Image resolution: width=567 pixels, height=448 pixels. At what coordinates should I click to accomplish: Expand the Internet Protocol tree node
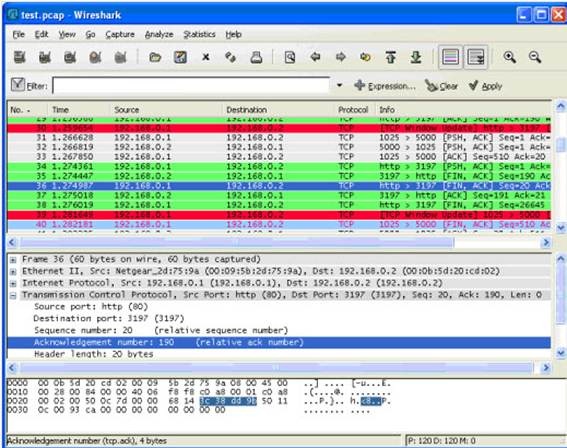click(x=13, y=283)
